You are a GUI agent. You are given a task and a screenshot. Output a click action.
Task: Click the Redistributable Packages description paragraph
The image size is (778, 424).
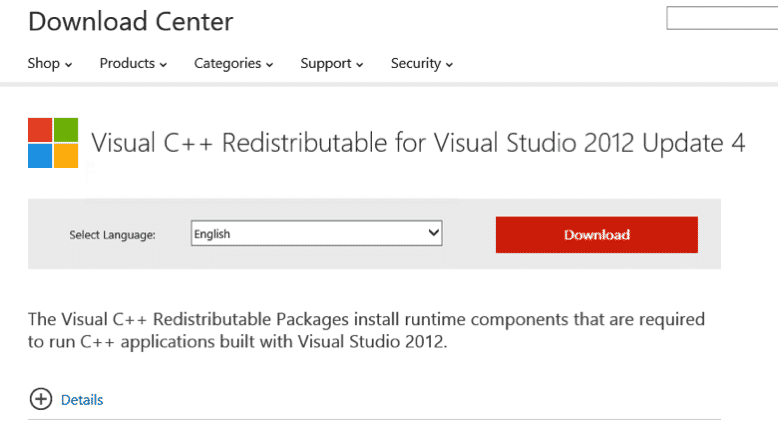click(366, 330)
